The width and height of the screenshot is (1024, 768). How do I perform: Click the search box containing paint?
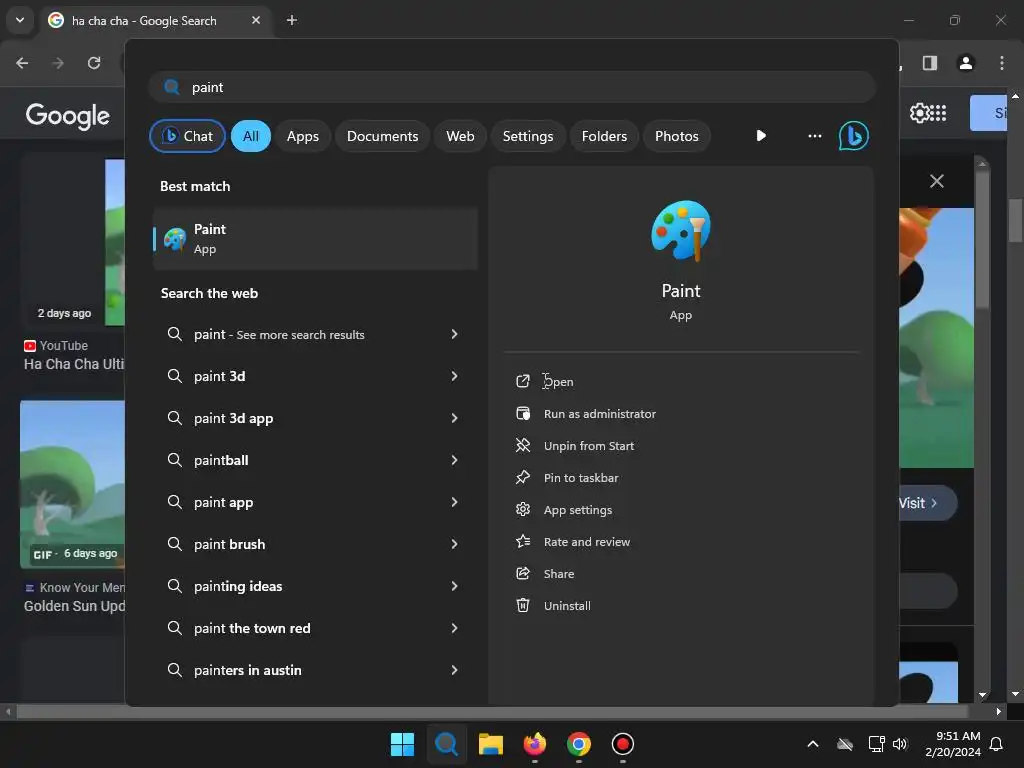tap(511, 88)
